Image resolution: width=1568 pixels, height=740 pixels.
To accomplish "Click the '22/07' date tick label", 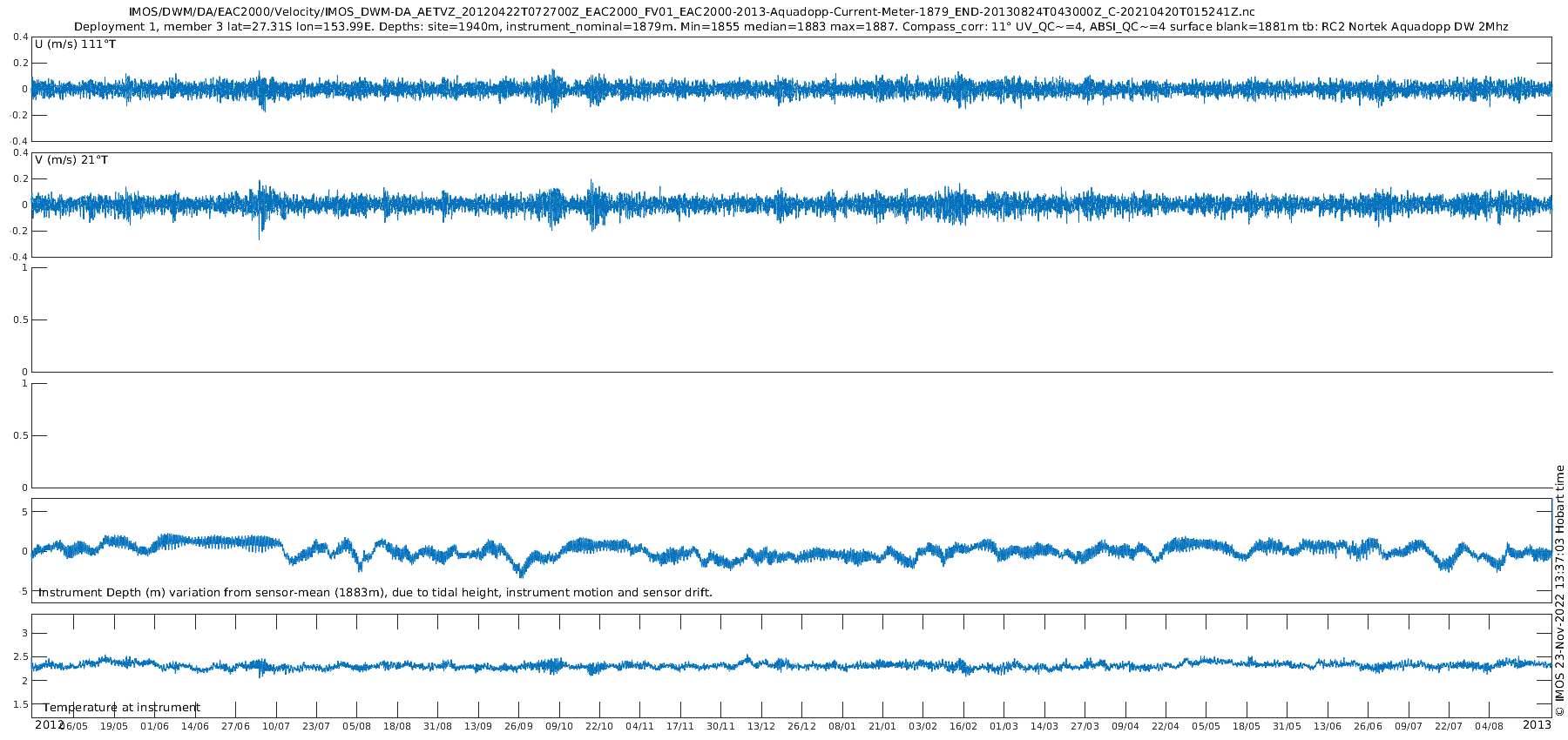I will pyautogui.click(x=1449, y=726).
